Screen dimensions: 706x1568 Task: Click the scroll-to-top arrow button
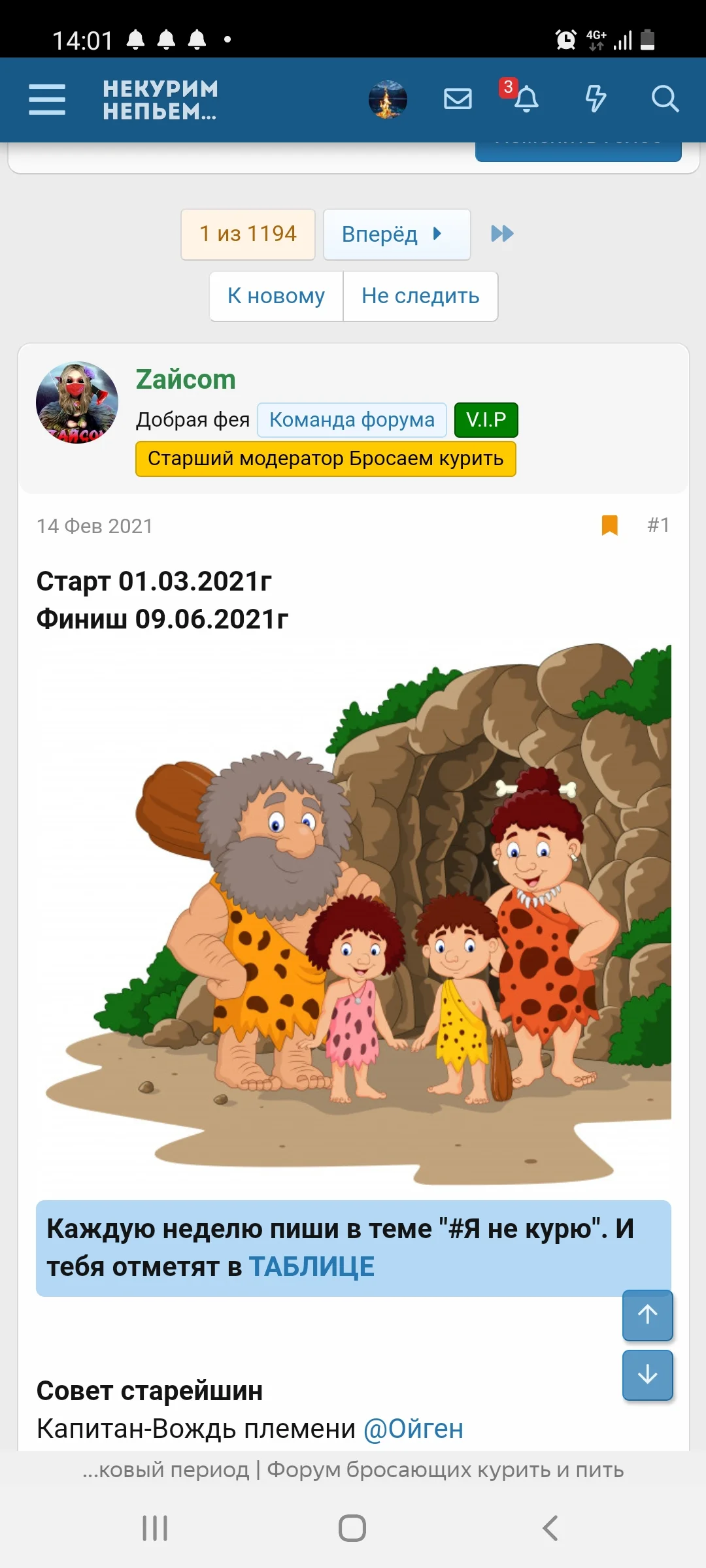(x=647, y=1315)
